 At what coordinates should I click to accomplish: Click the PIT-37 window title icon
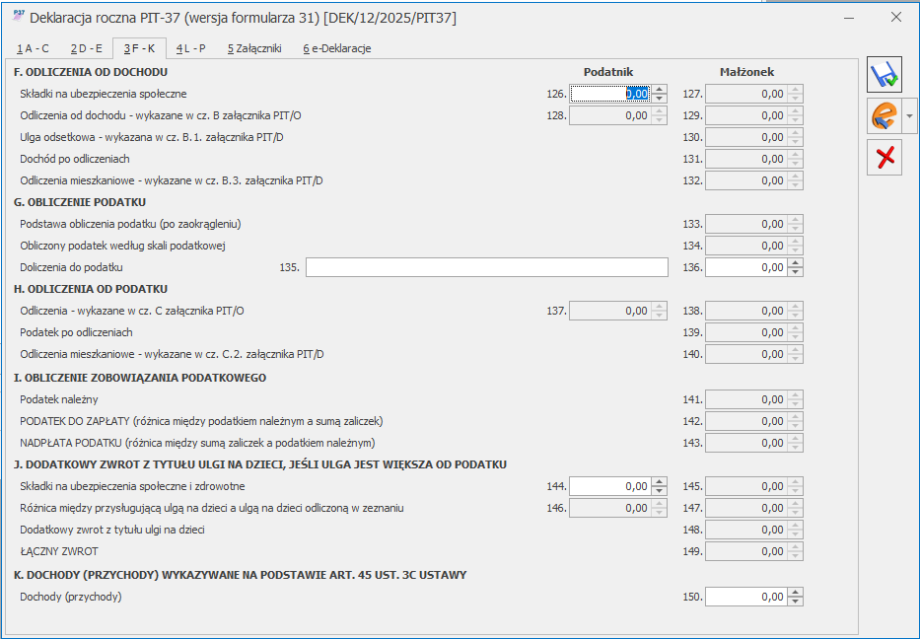18,16
